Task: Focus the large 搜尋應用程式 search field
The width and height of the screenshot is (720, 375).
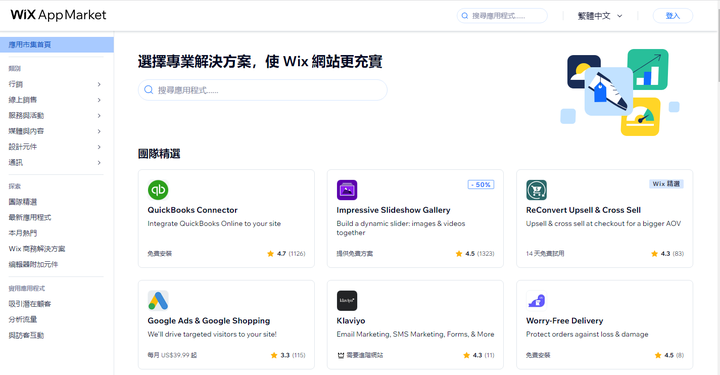Action: point(263,90)
